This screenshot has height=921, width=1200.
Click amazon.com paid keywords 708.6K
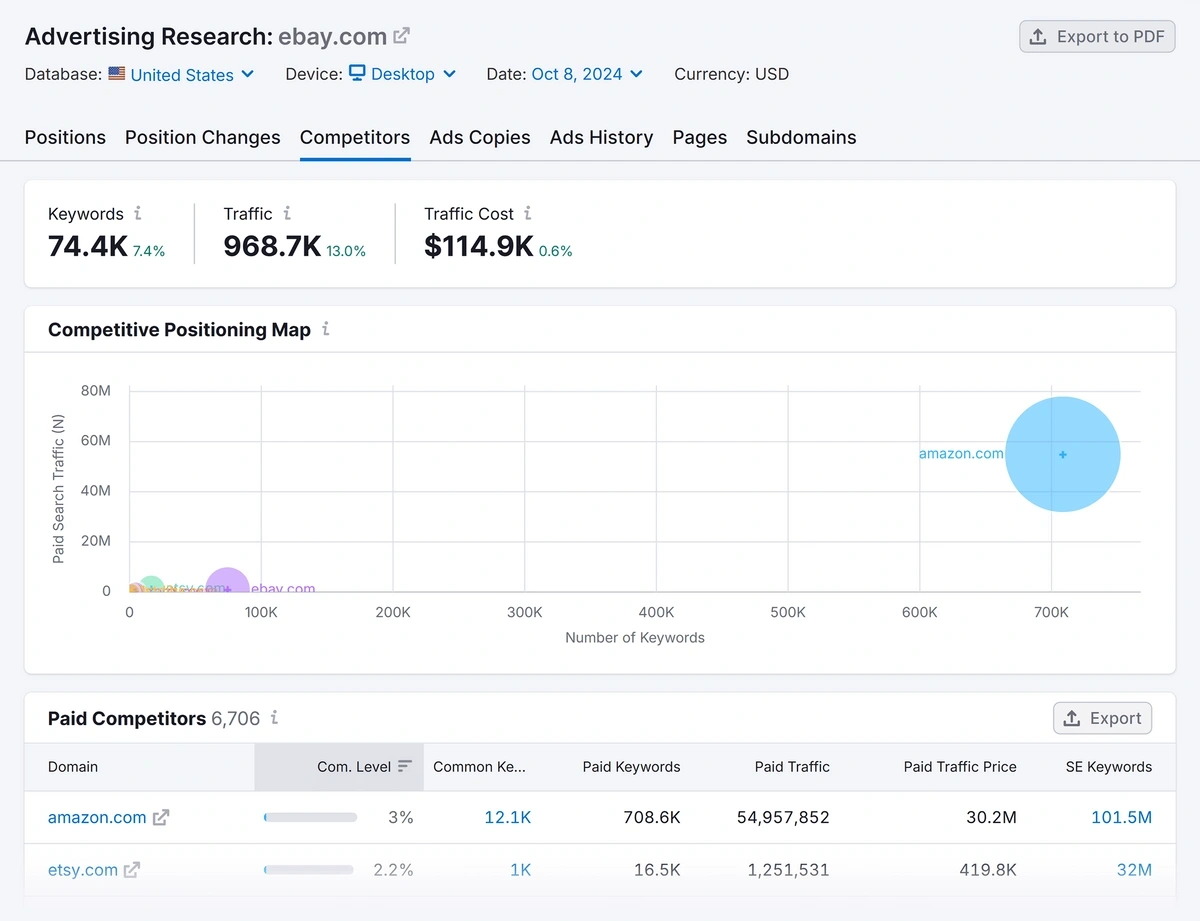(x=650, y=817)
